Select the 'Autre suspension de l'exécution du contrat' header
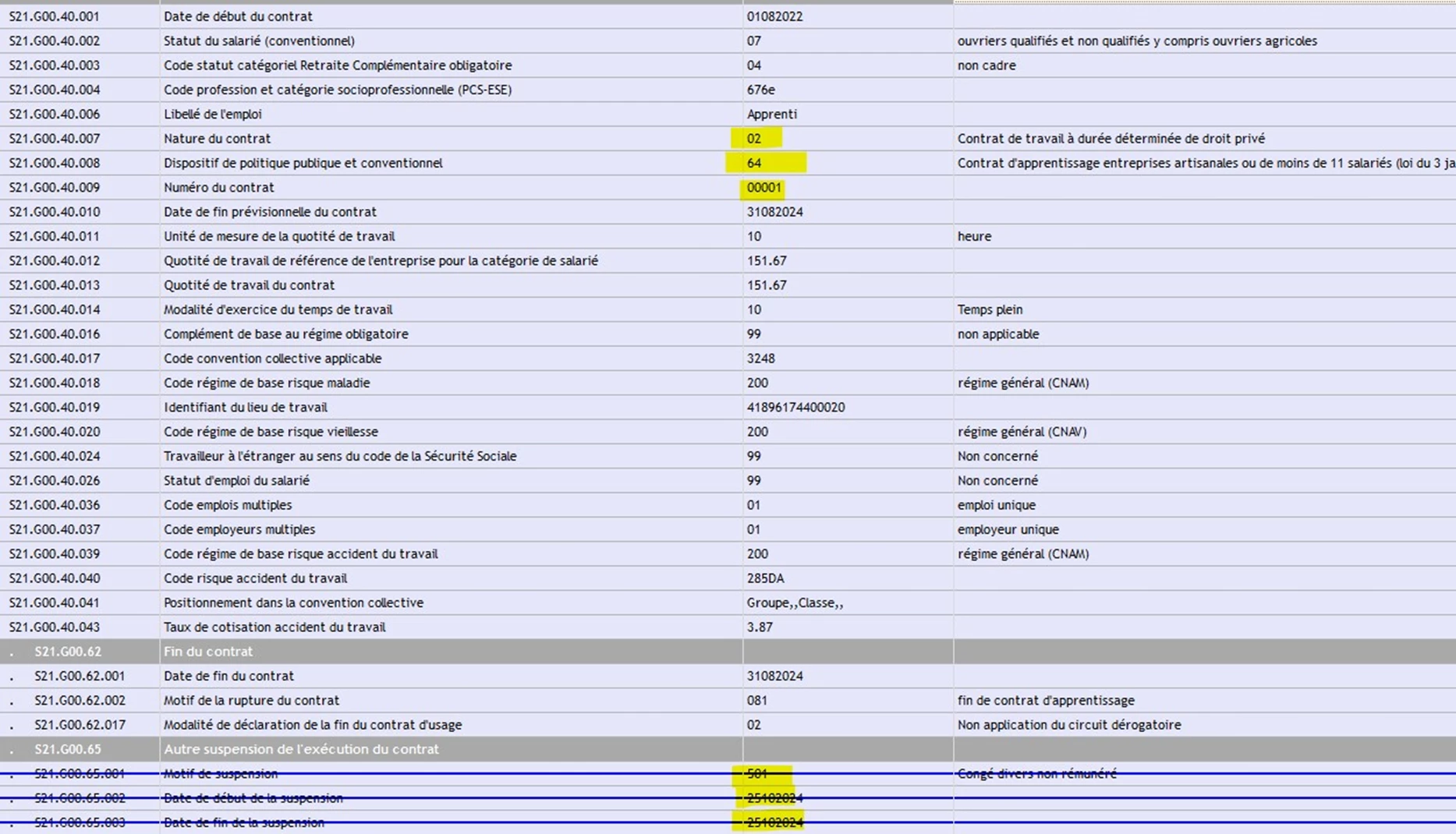1456x834 pixels. 301,749
